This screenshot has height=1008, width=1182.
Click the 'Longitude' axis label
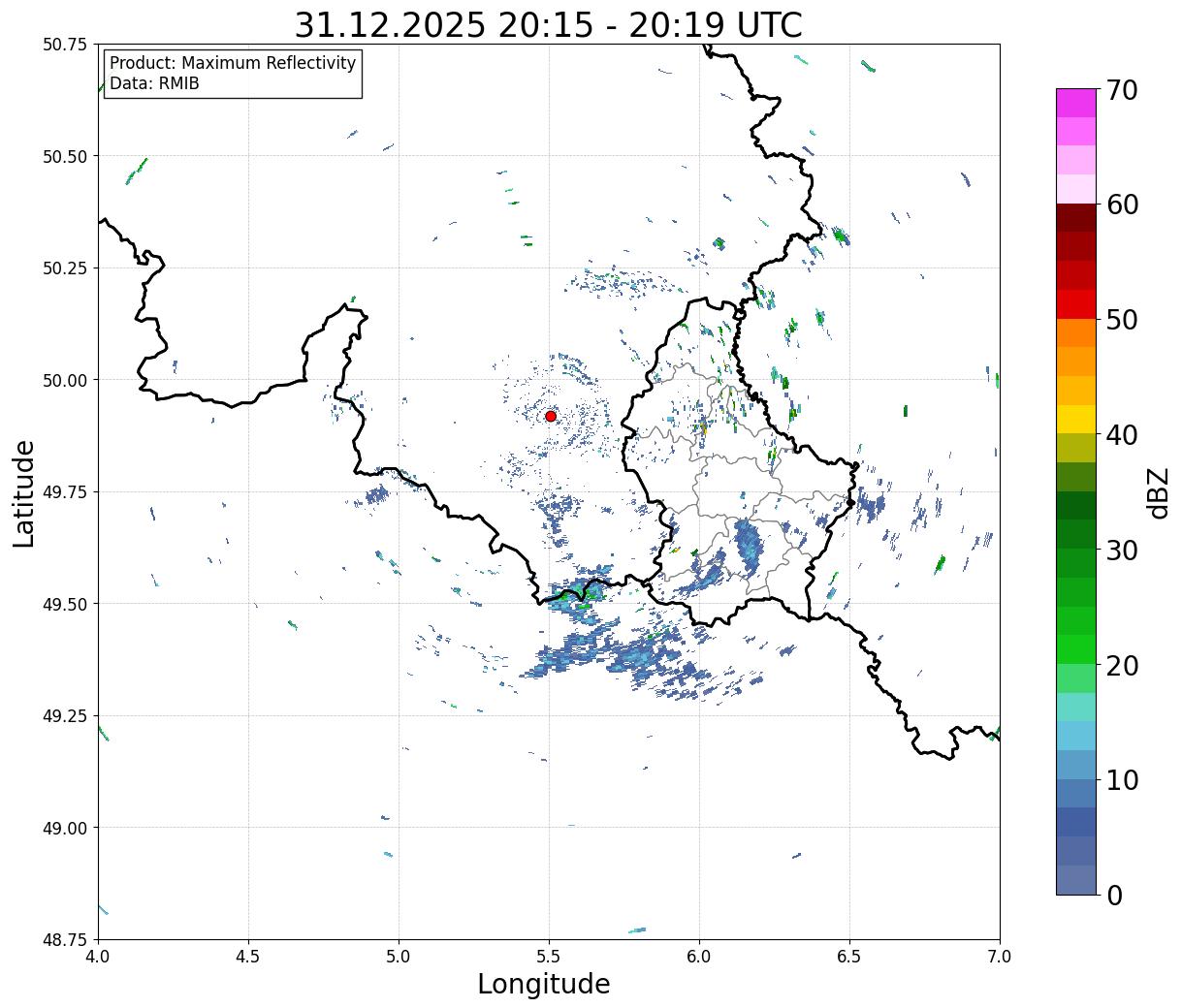(544, 984)
